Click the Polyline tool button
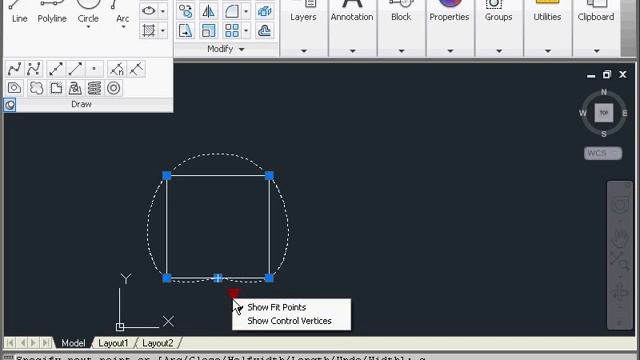This screenshot has height=360, width=640. [x=52, y=11]
